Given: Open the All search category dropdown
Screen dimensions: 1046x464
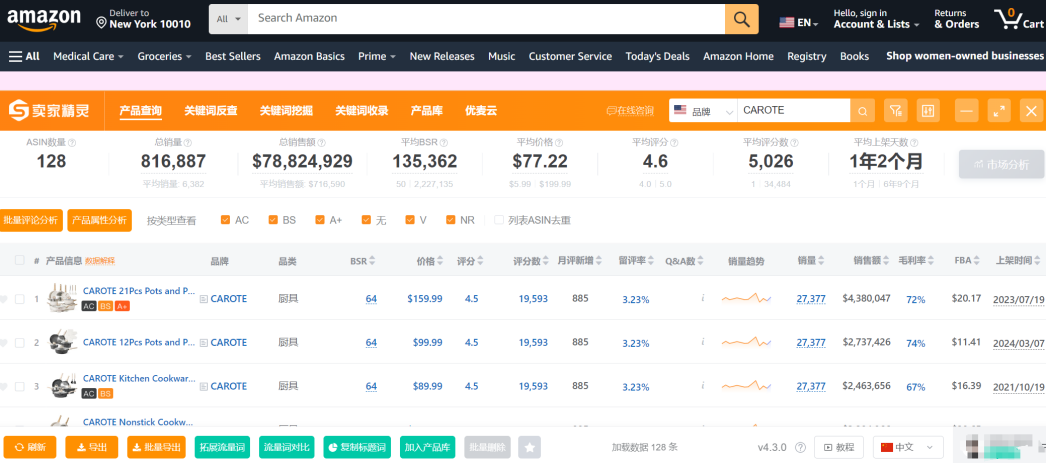Looking at the screenshot, I should click(x=229, y=19).
